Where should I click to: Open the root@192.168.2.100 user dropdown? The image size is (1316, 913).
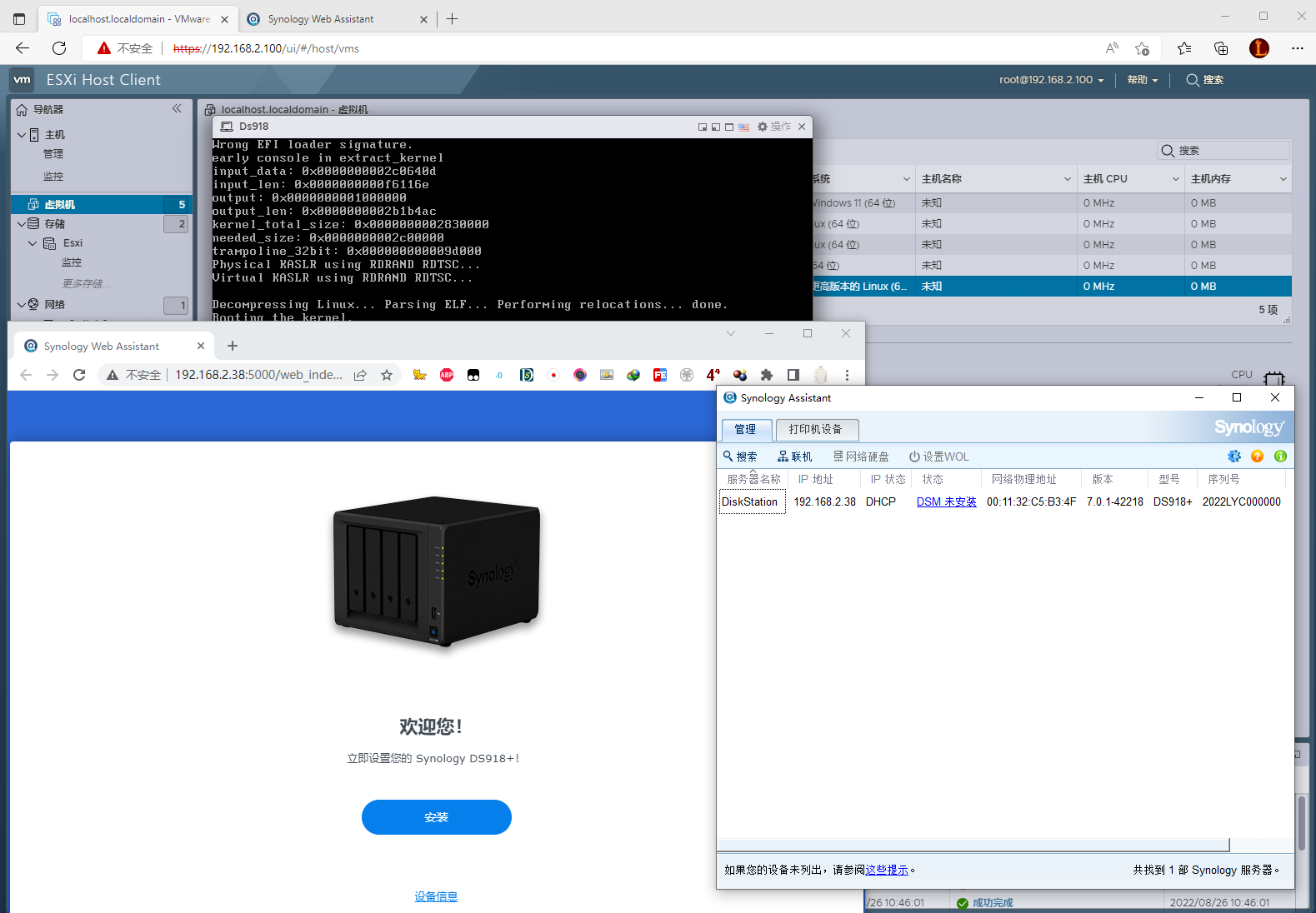point(1051,80)
